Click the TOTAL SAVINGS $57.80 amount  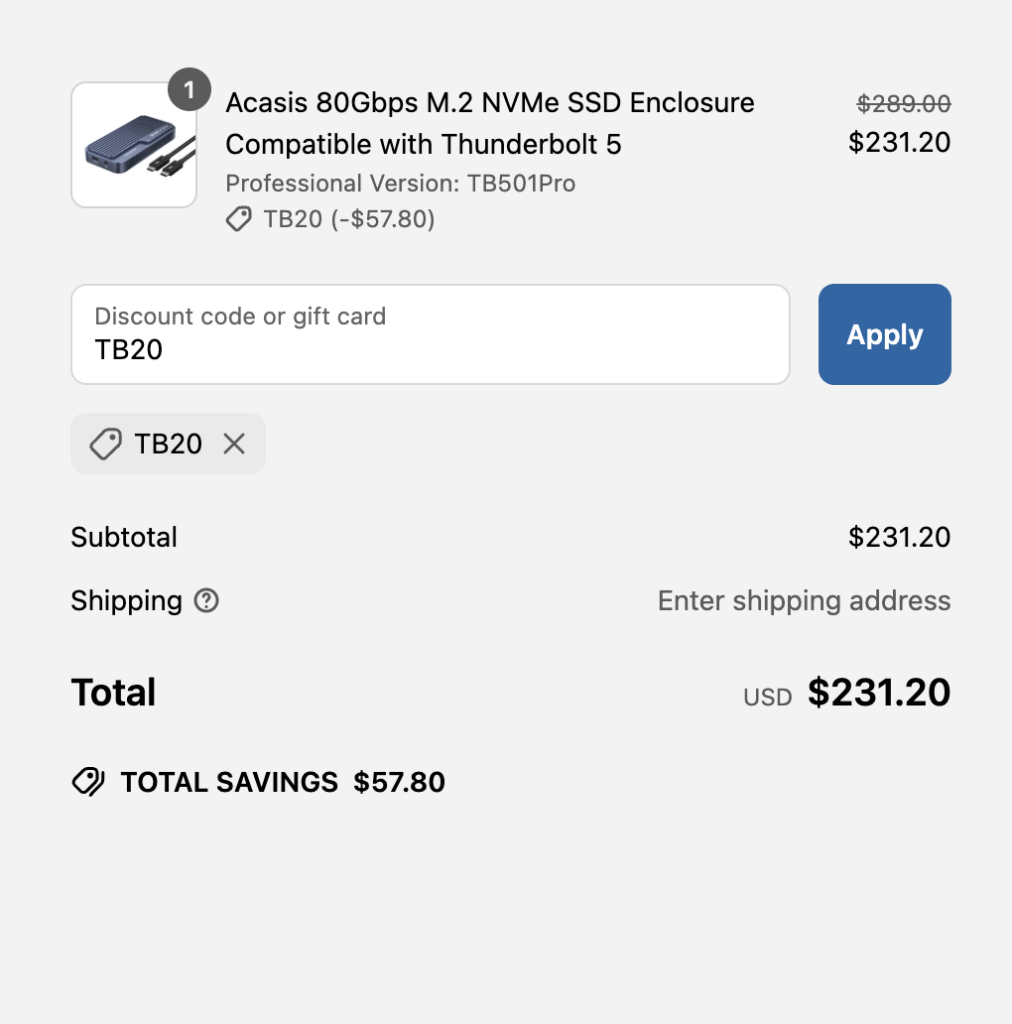pos(399,782)
